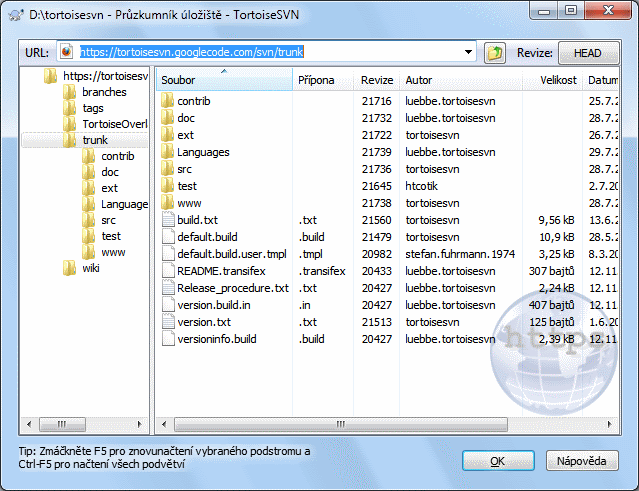Screen dimensions: 639x491
Task: Click the version.txt file icon
Action: [x=168, y=322]
